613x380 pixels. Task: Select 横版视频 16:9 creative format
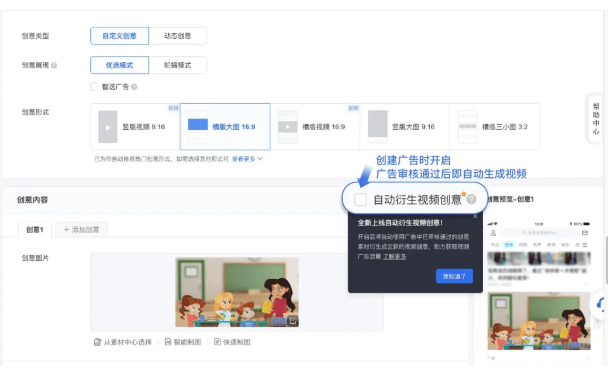click(x=315, y=127)
